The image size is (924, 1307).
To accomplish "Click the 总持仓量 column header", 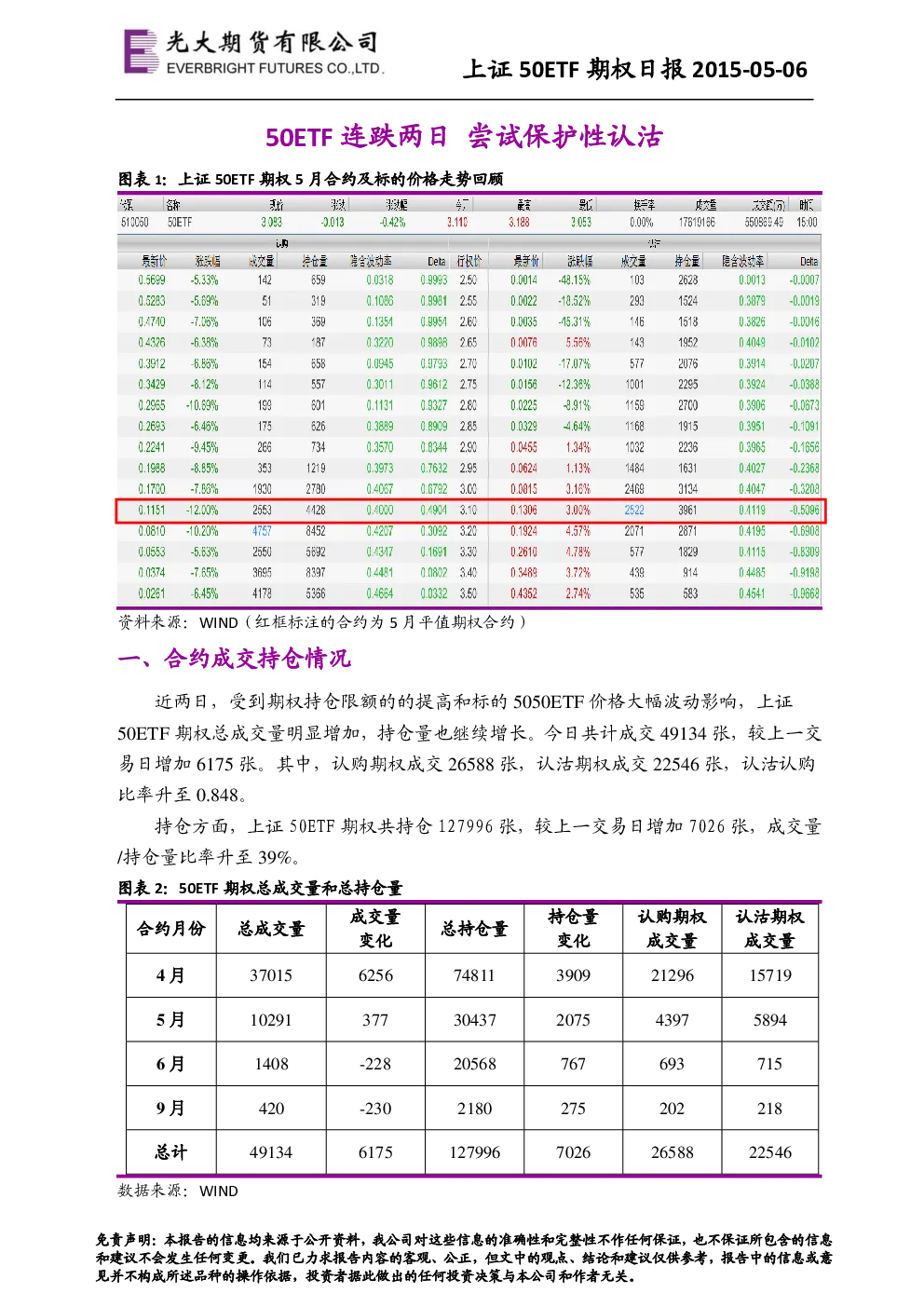I will [x=474, y=929].
